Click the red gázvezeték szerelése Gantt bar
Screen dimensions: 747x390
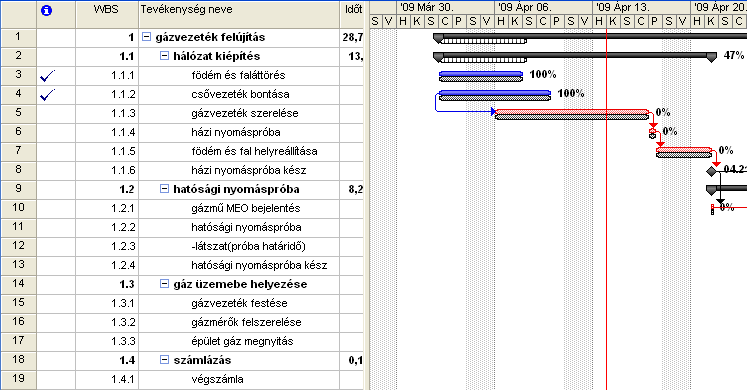(x=572, y=112)
